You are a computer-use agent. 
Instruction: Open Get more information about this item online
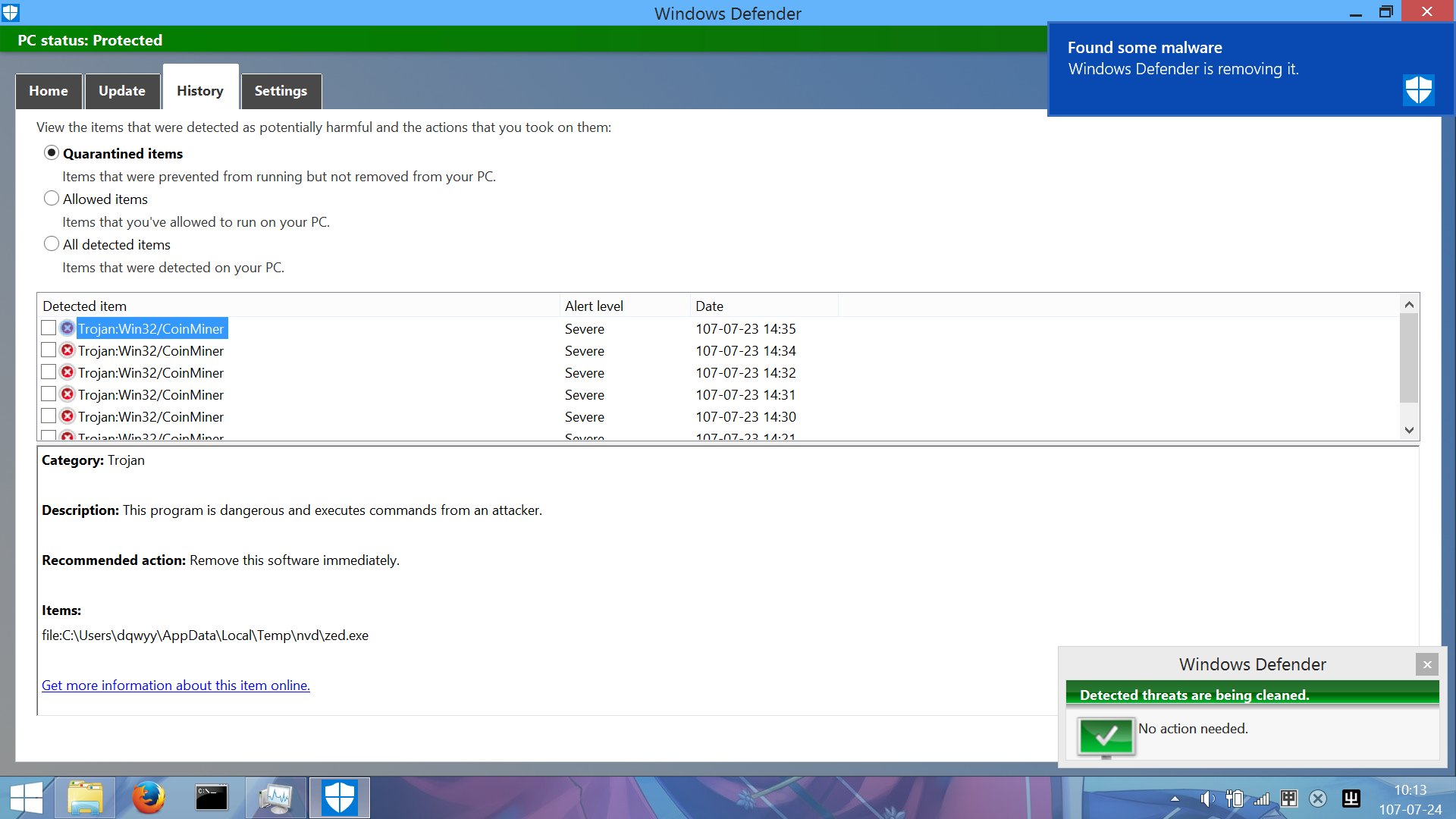coord(176,686)
